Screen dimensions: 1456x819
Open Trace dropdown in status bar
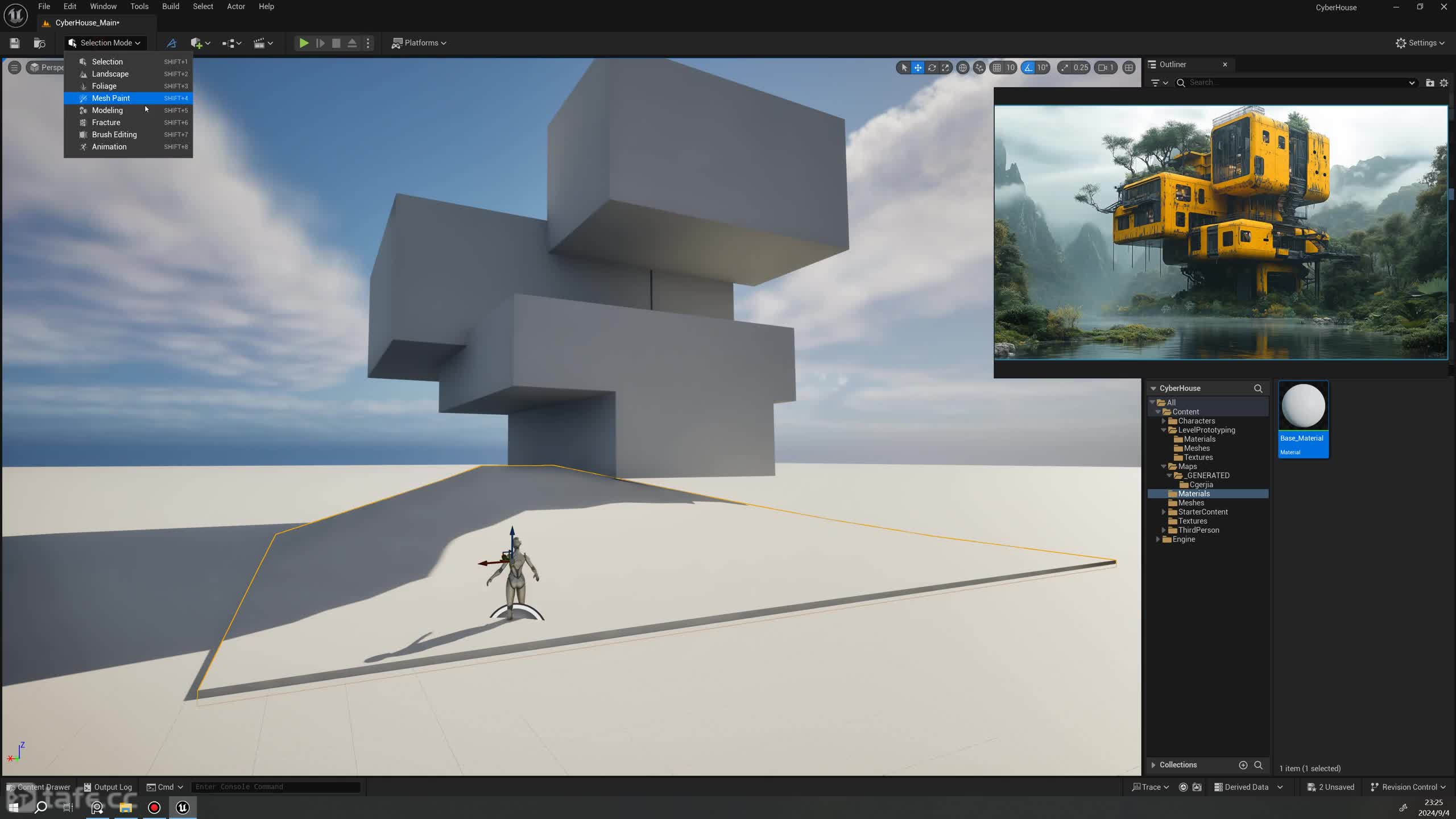(x=1151, y=787)
